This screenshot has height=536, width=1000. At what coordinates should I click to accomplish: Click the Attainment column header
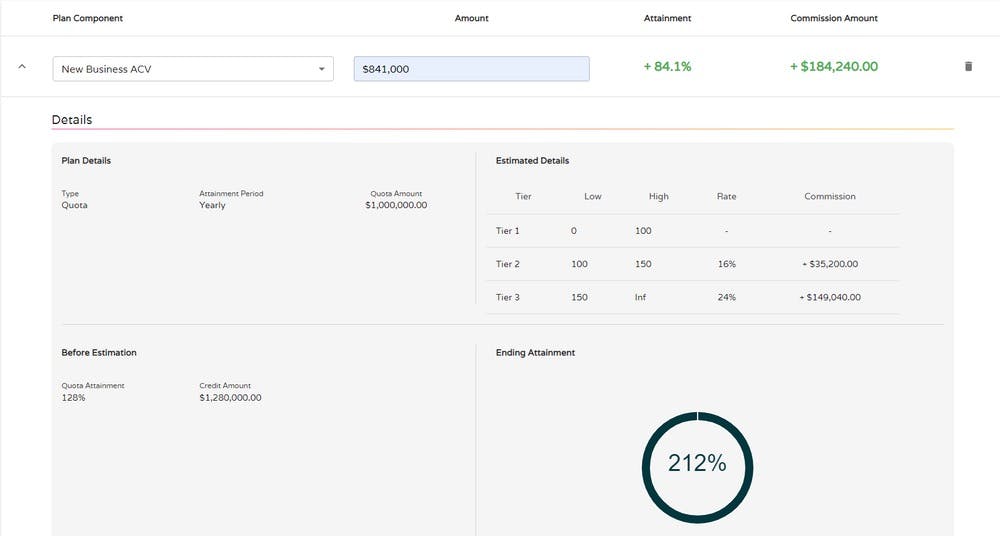pos(667,18)
